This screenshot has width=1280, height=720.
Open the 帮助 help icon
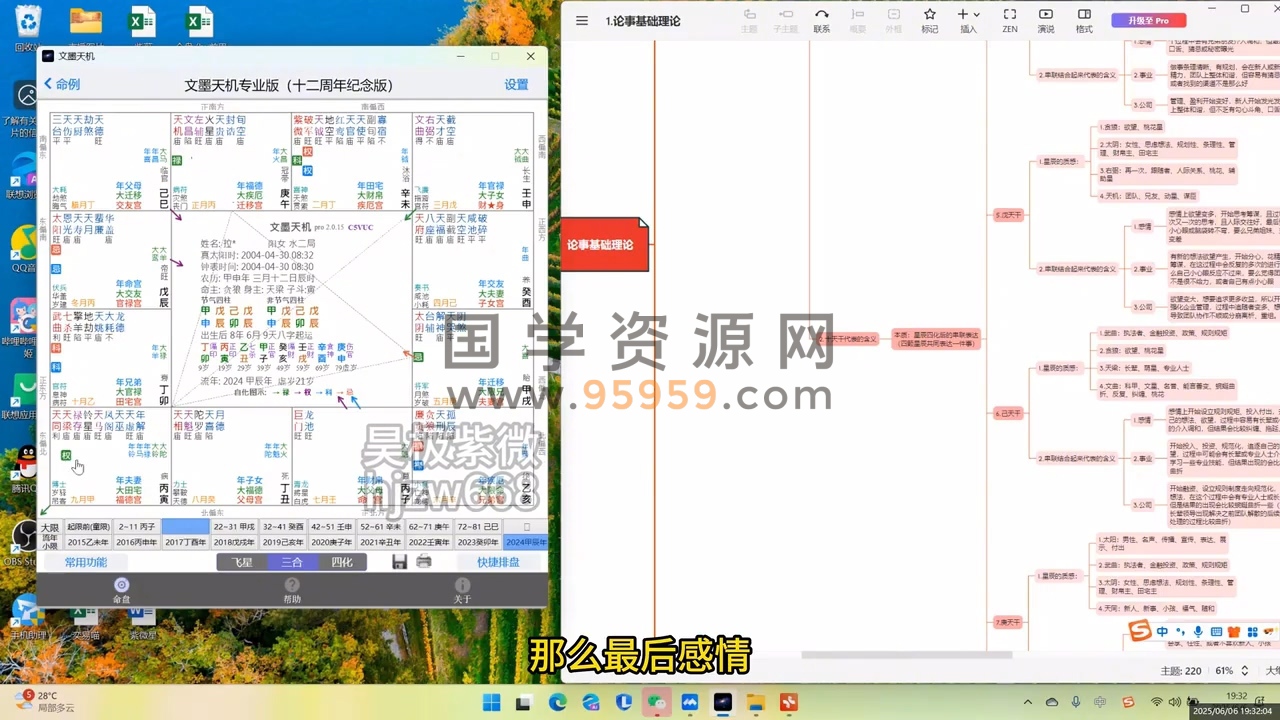pyautogui.click(x=292, y=590)
